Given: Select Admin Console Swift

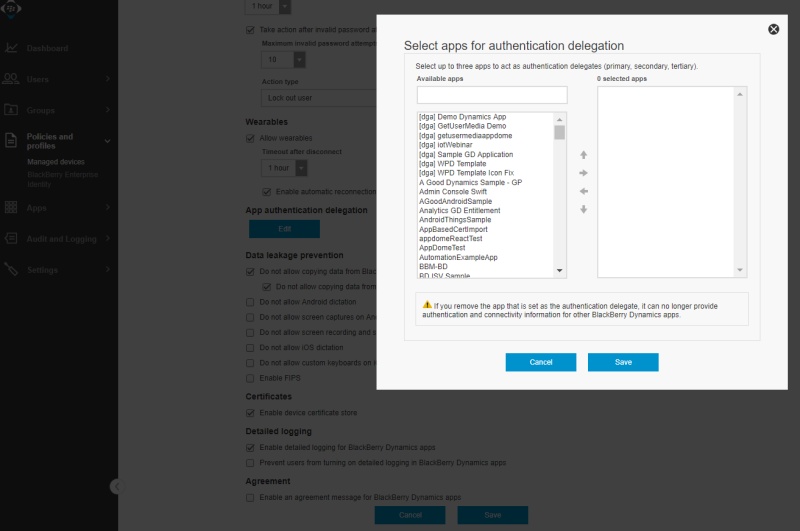Looking at the screenshot, I should point(453,192).
